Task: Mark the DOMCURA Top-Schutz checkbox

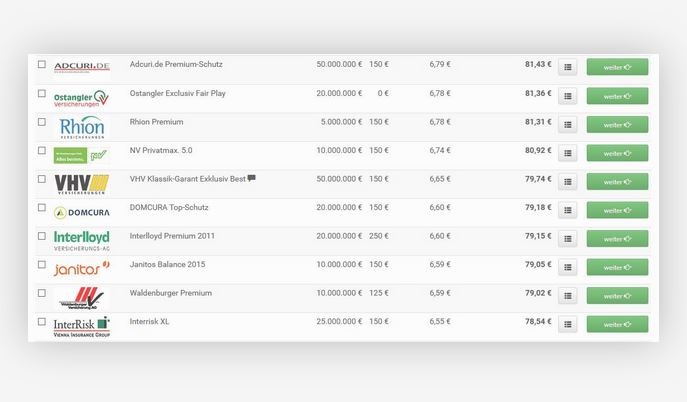Action: [x=42, y=207]
